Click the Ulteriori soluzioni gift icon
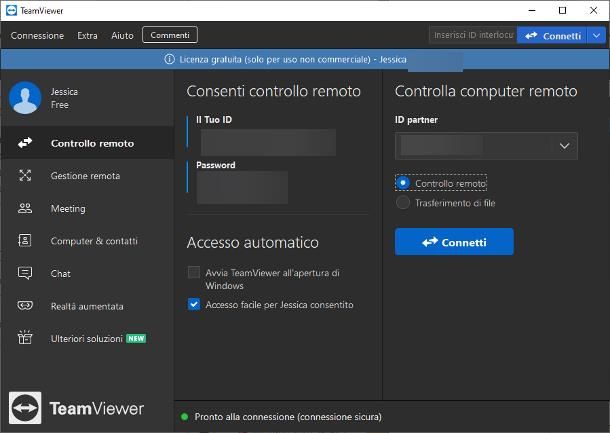This screenshot has height=433, width=610. [x=25, y=337]
